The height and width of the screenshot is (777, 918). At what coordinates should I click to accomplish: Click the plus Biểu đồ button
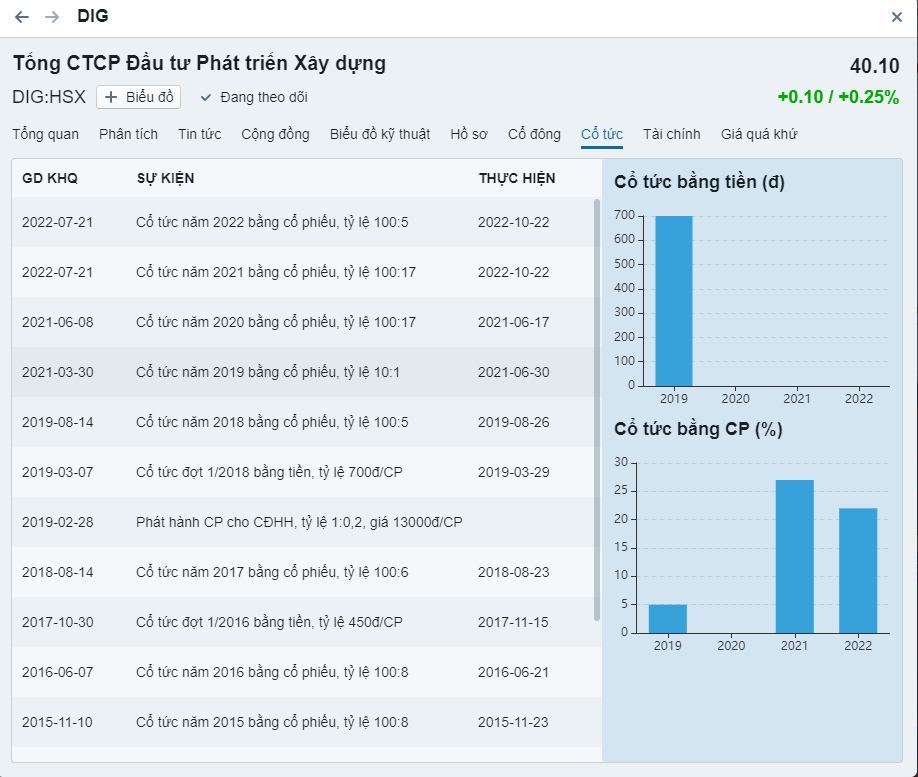(x=139, y=97)
